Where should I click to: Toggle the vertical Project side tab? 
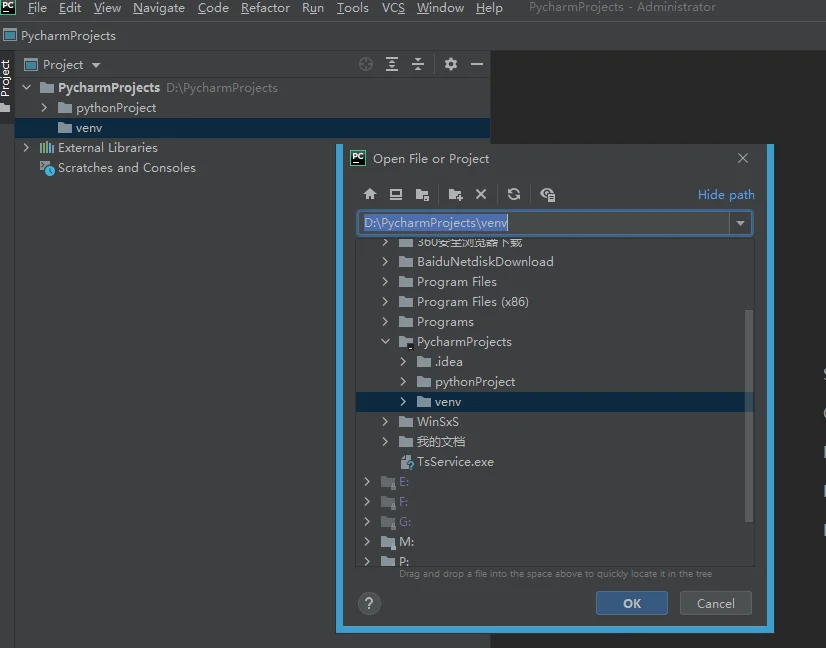click(6, 86)
